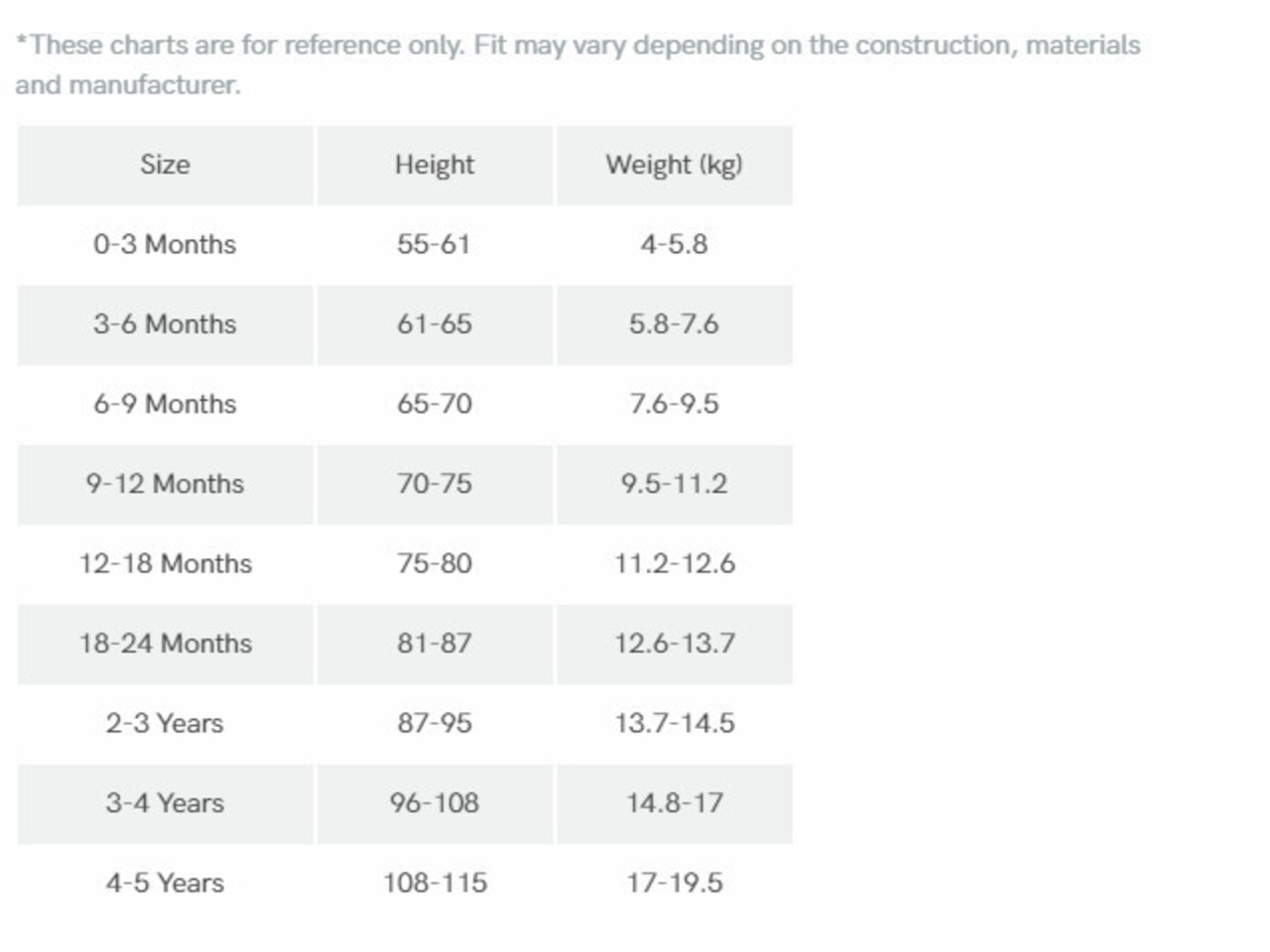Click the 96-108 height value
Screen dimensions: 1270x952
pos(435,803)
